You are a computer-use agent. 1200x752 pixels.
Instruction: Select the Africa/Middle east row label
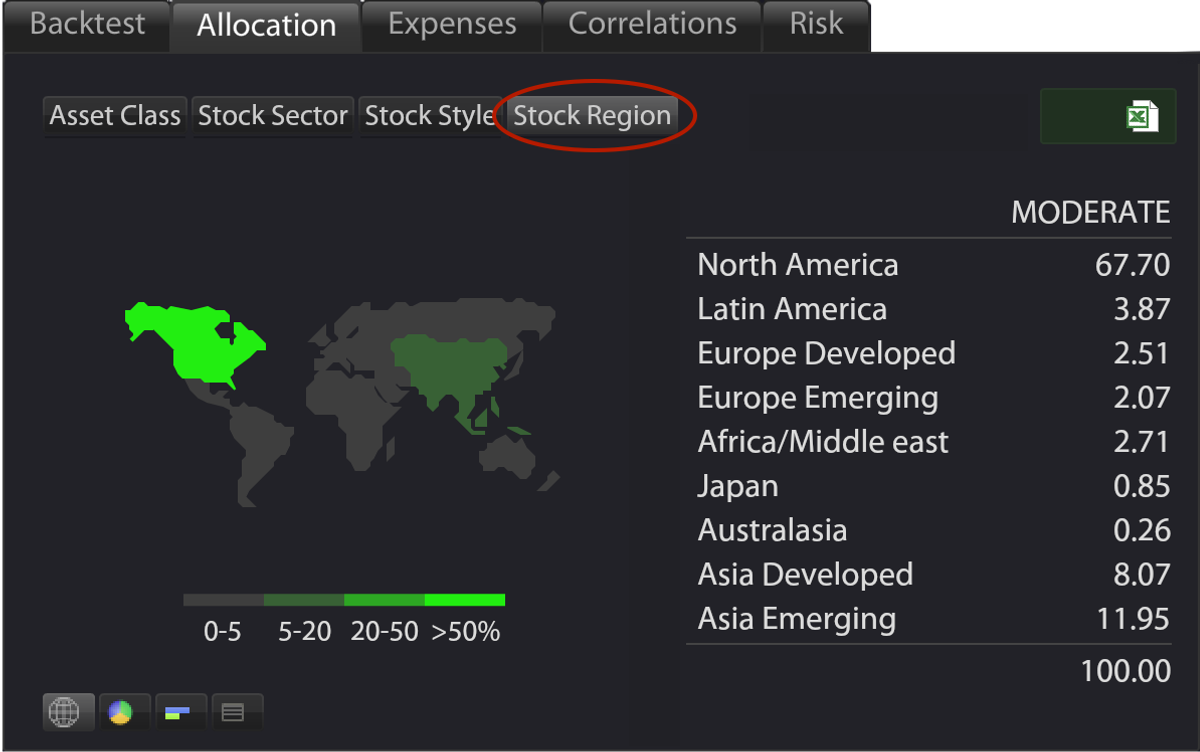tap(823, 442)
